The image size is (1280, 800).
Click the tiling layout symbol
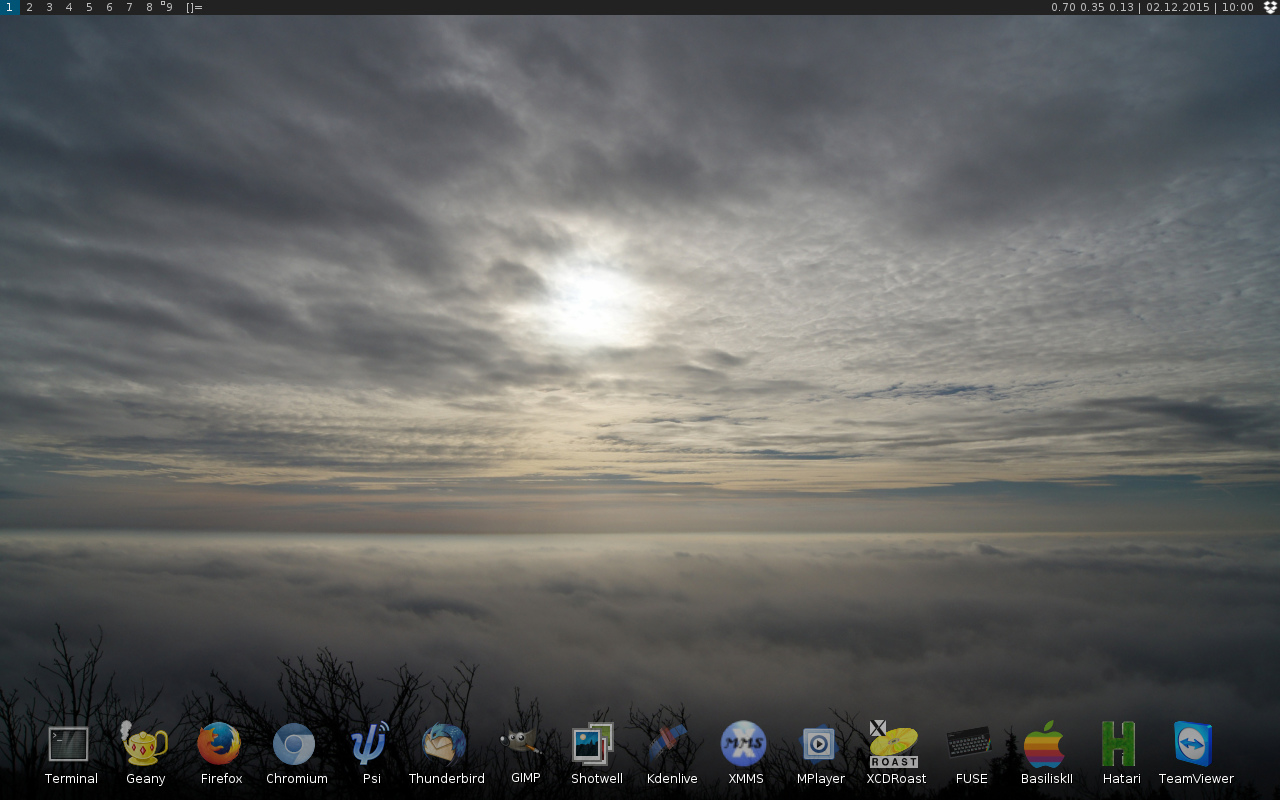[194, 7]
